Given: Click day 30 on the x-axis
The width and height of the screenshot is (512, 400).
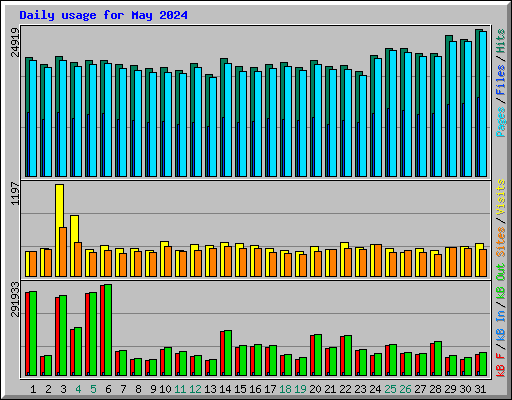Looking at the screenshot, I should (465, 389).
